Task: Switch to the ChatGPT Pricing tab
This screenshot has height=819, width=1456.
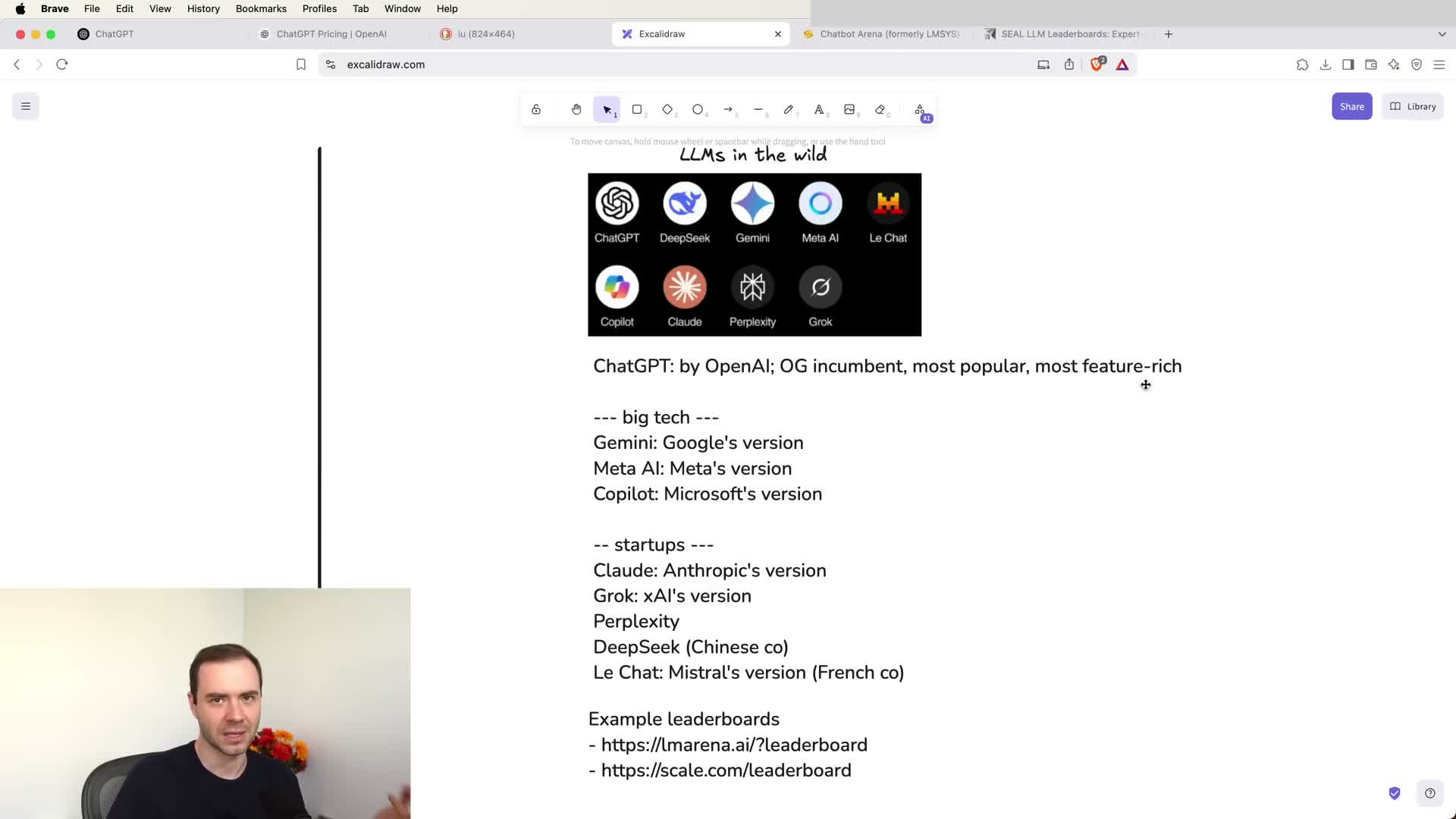Action: 331,34
